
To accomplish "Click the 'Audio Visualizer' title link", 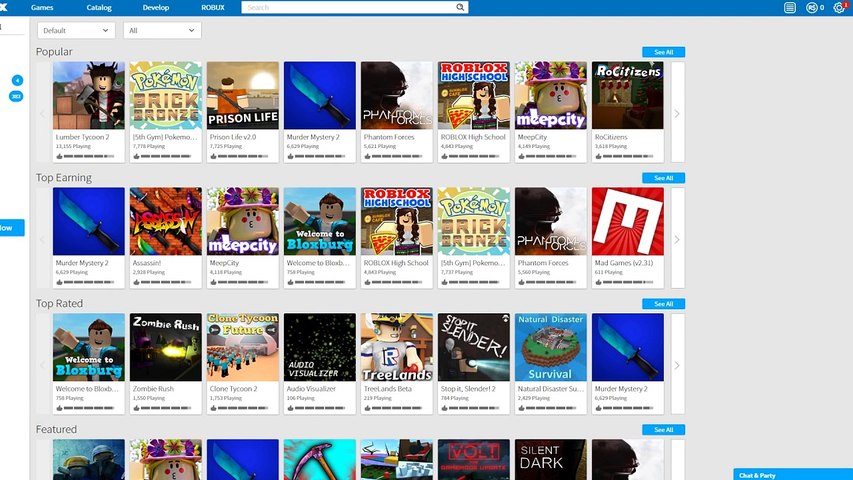I will point(311,389).
